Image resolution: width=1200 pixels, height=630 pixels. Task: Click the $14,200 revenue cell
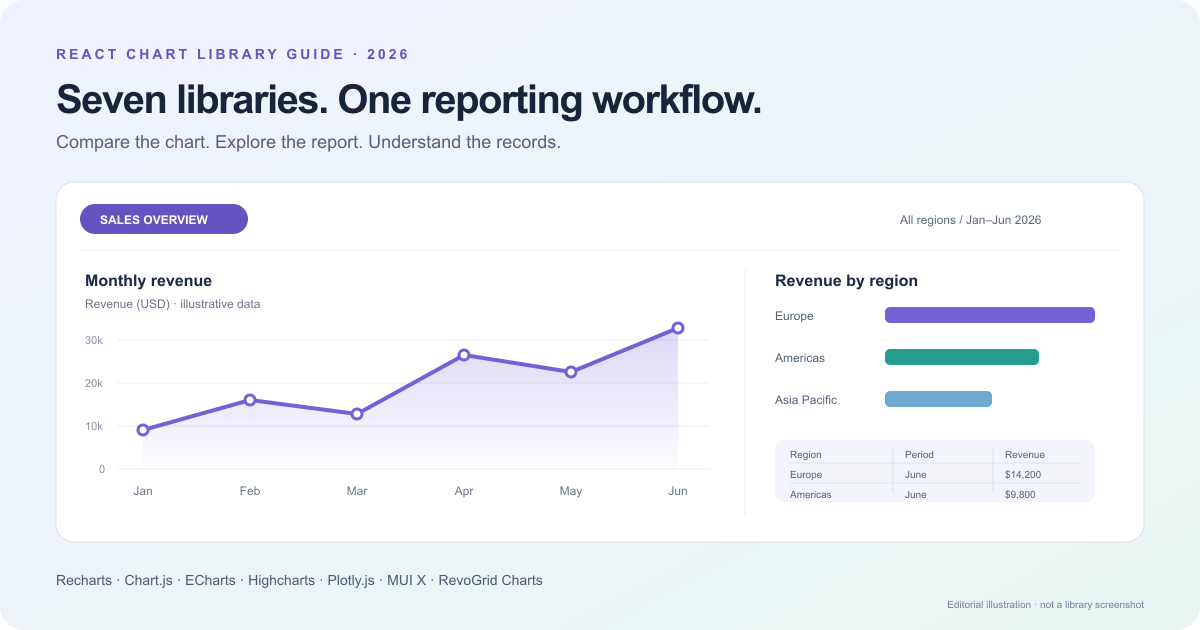[1023, 475]
